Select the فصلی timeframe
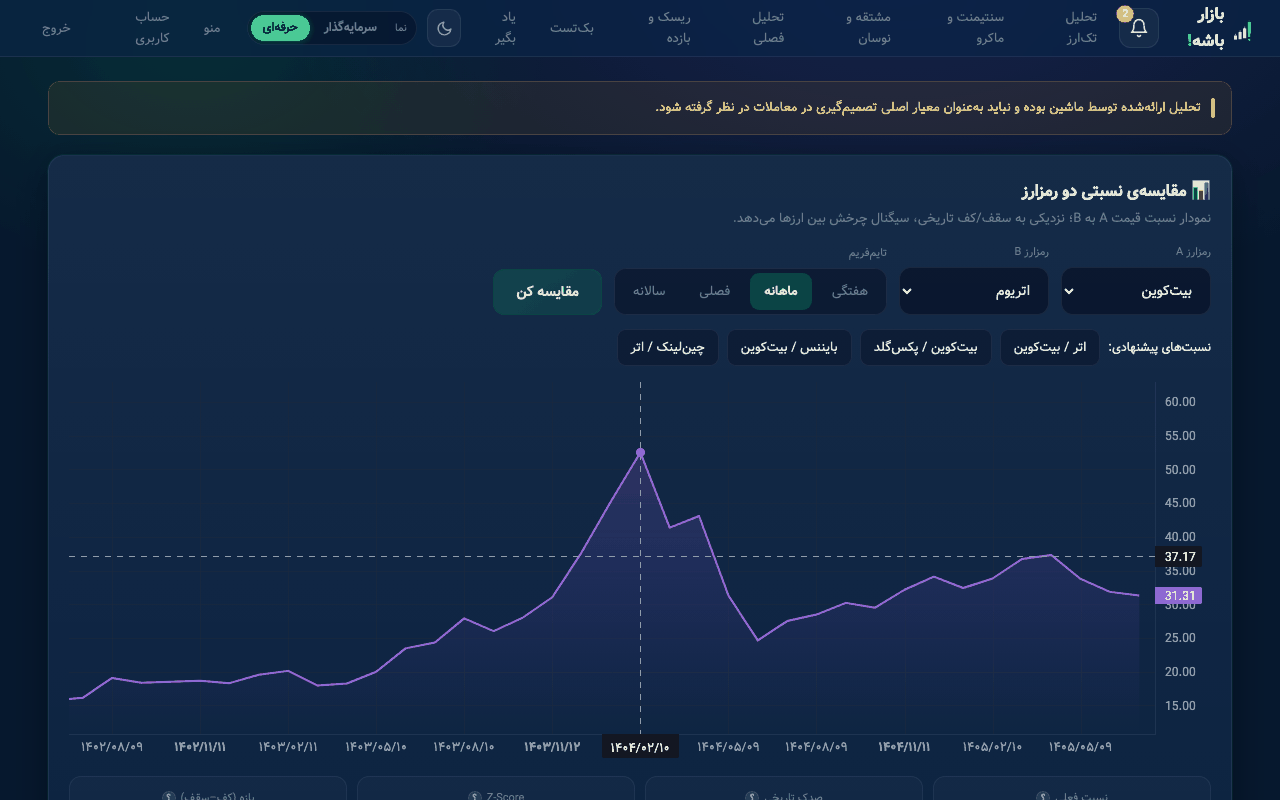Screen dimensions: 1280x800 coord(714,291)
